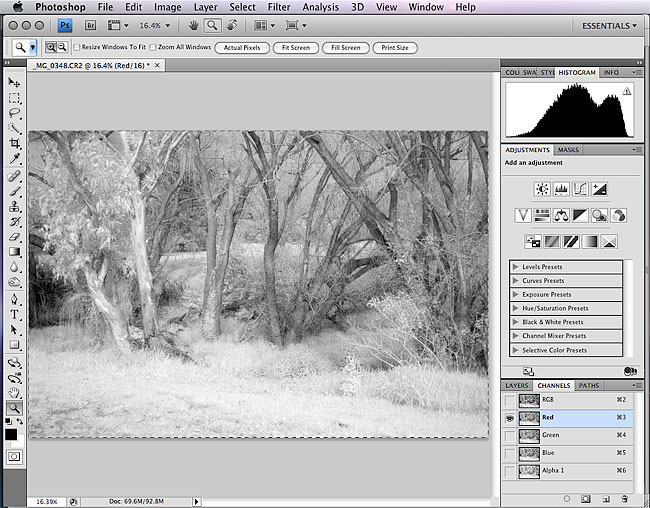Add a Curves adjustment from icons
The width and height of the screenshot is (650, 508).
(581, 188)
